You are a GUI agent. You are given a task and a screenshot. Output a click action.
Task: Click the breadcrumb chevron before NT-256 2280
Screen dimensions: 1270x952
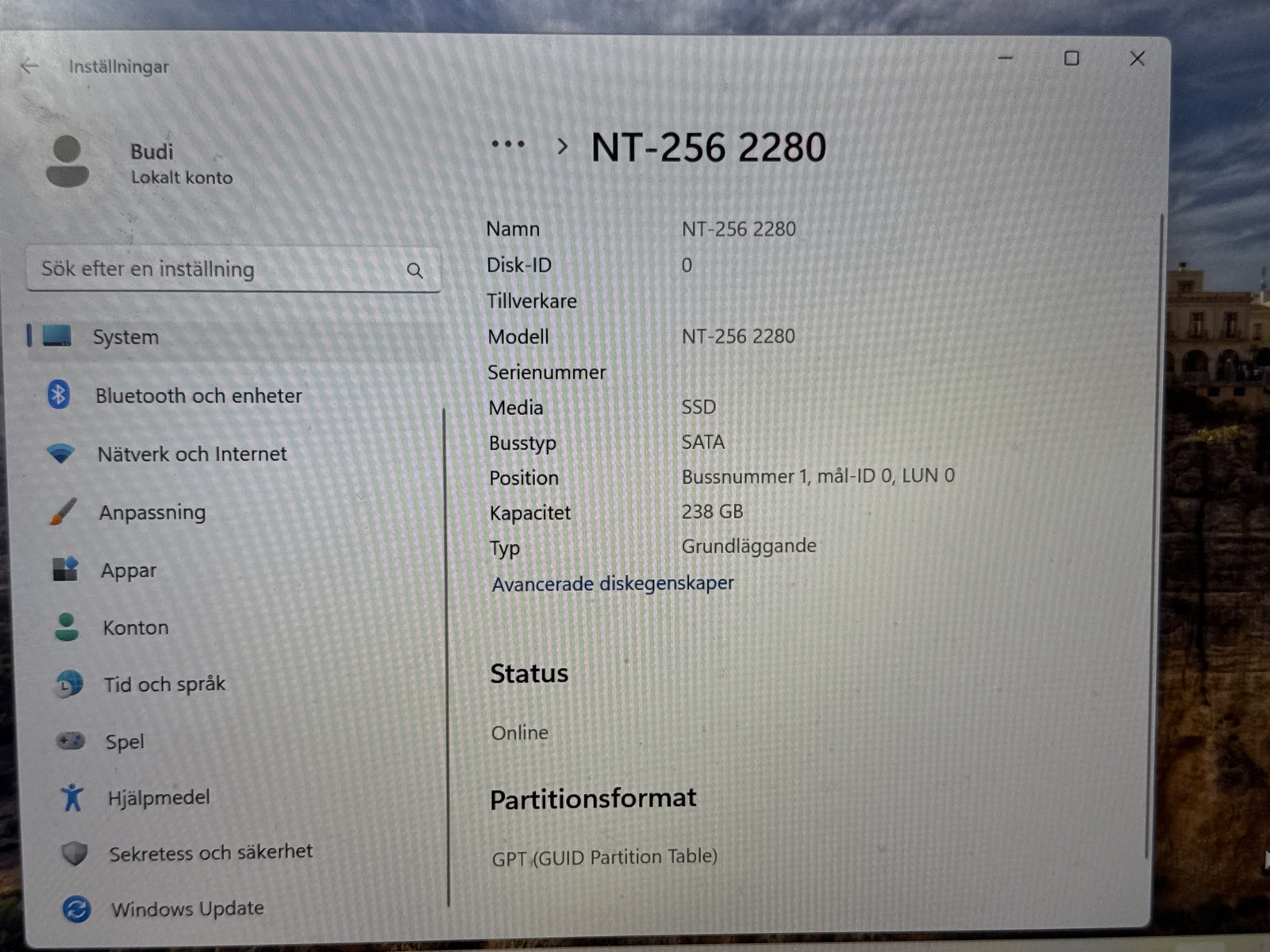(x=562, y=146)
